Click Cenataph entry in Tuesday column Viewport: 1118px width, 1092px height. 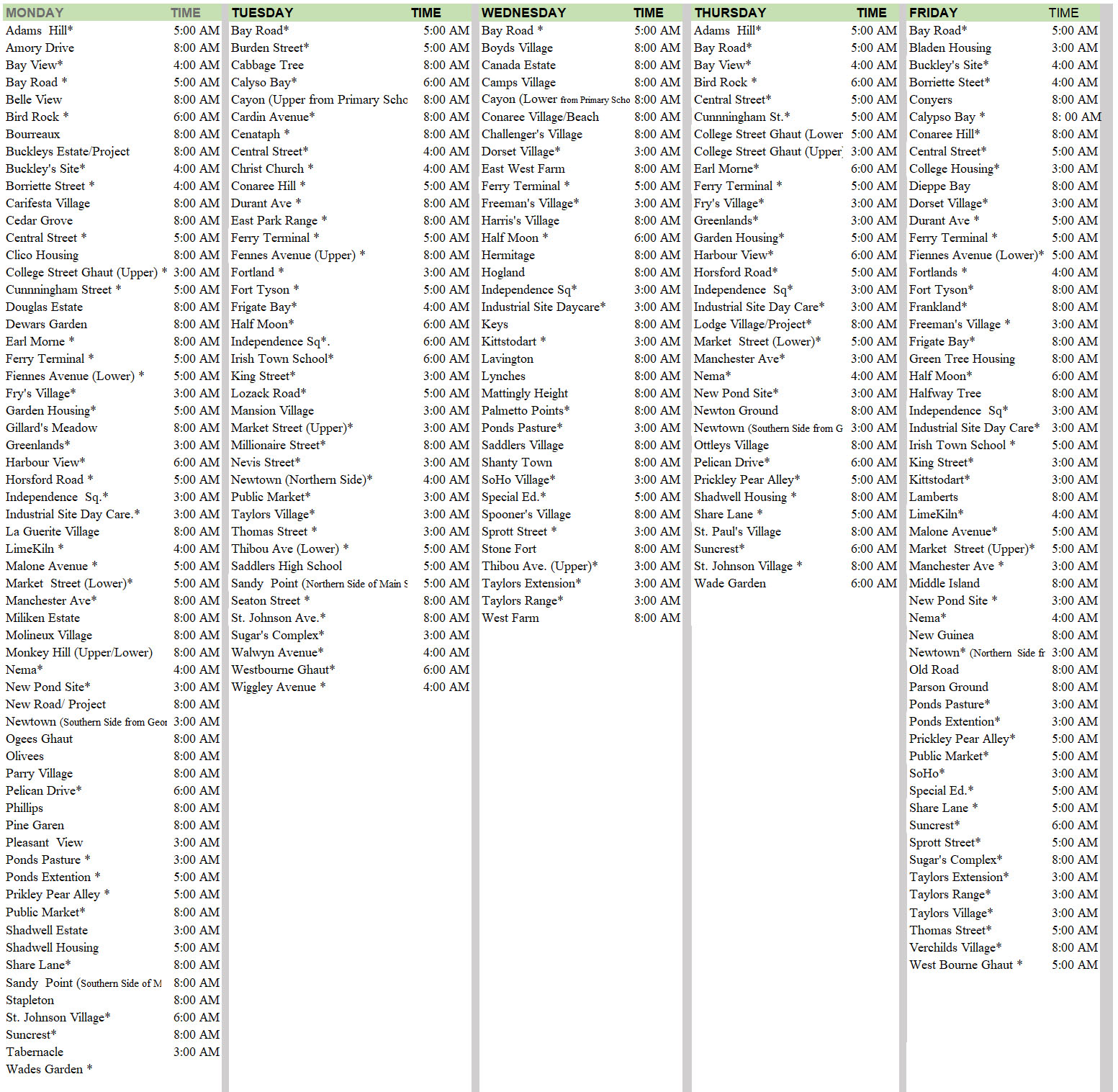[x=260, y=134]
